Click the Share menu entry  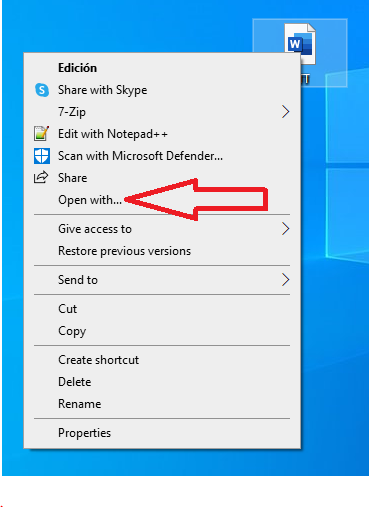[x=162, y=178]
